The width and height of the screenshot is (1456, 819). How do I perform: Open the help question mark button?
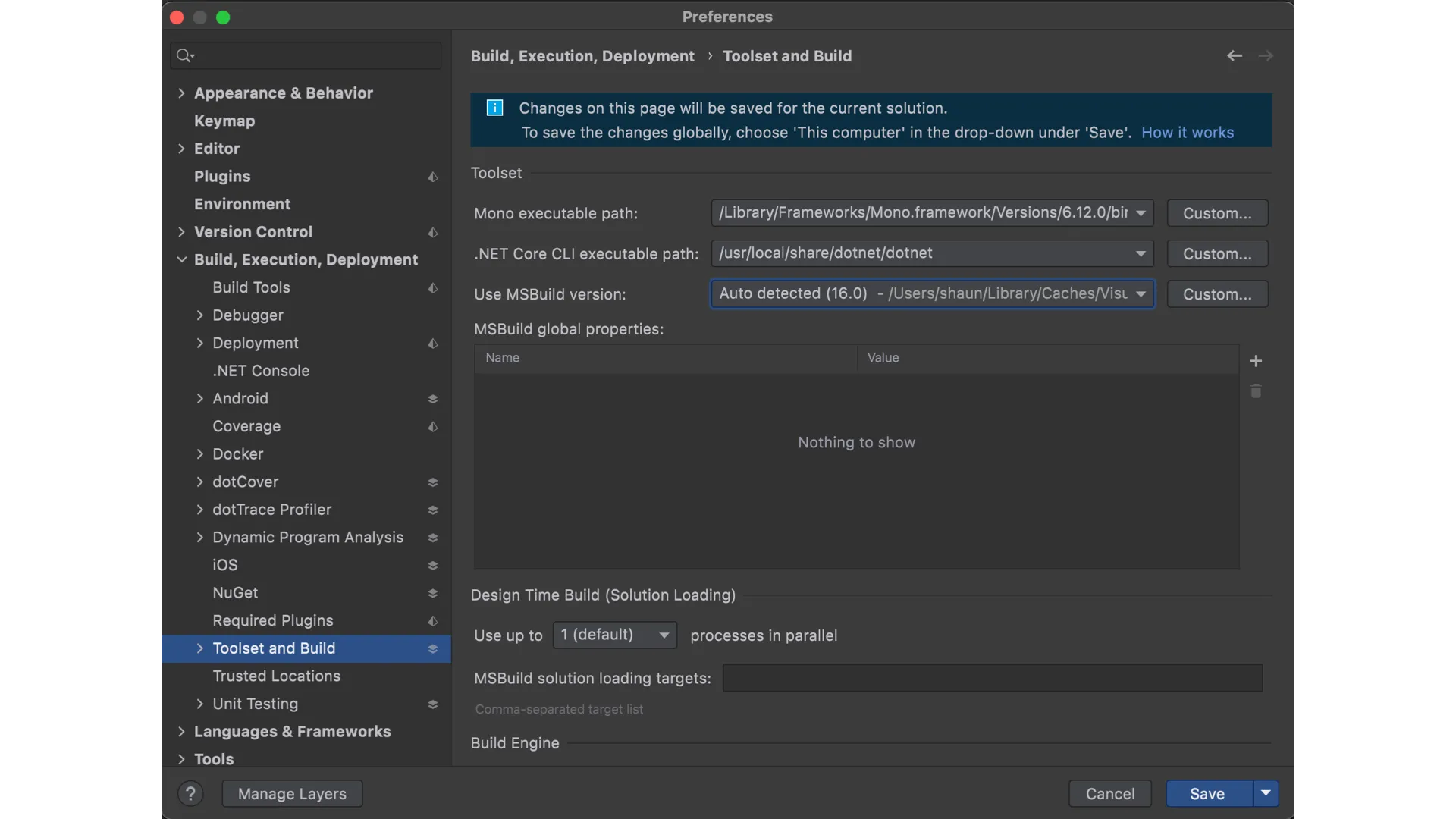pyautogui.click(x=190, y=794)
